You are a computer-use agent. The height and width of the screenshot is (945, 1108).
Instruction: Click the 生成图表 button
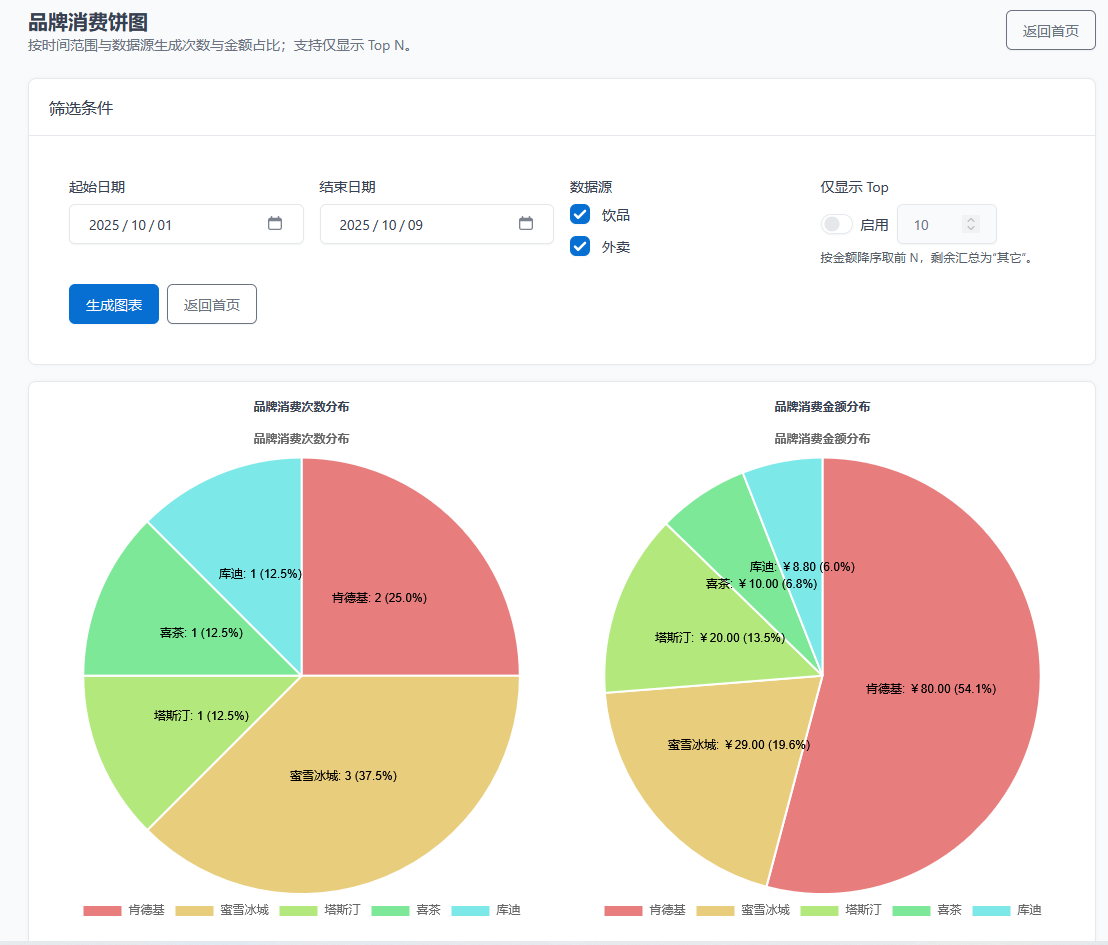pyautogui.click(x=114, y=304)
